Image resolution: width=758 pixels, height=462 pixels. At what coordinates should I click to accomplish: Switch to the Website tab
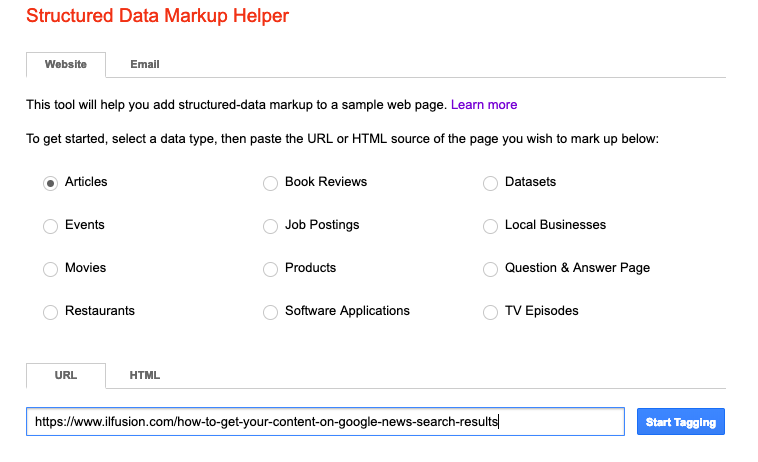(66, 65)
